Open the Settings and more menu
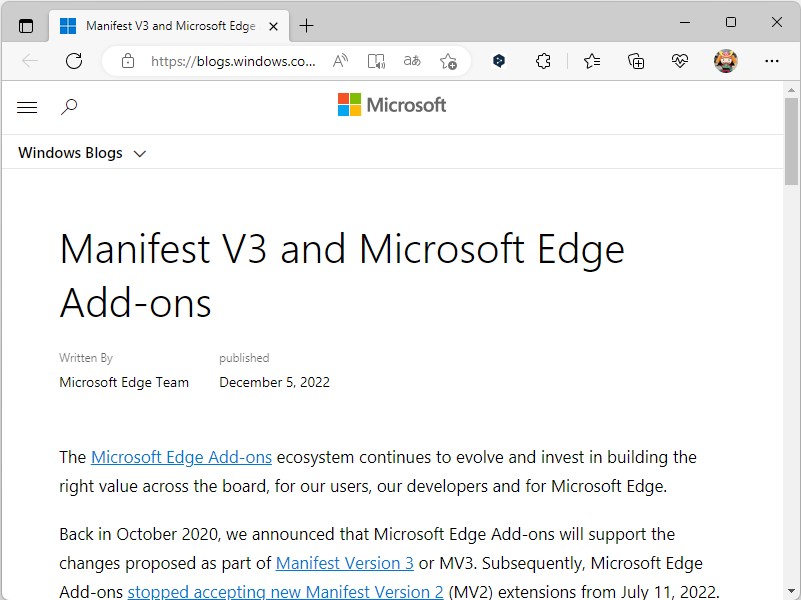Image resolution: width=801 pixels, height=600 pixels. pos(771,61)
